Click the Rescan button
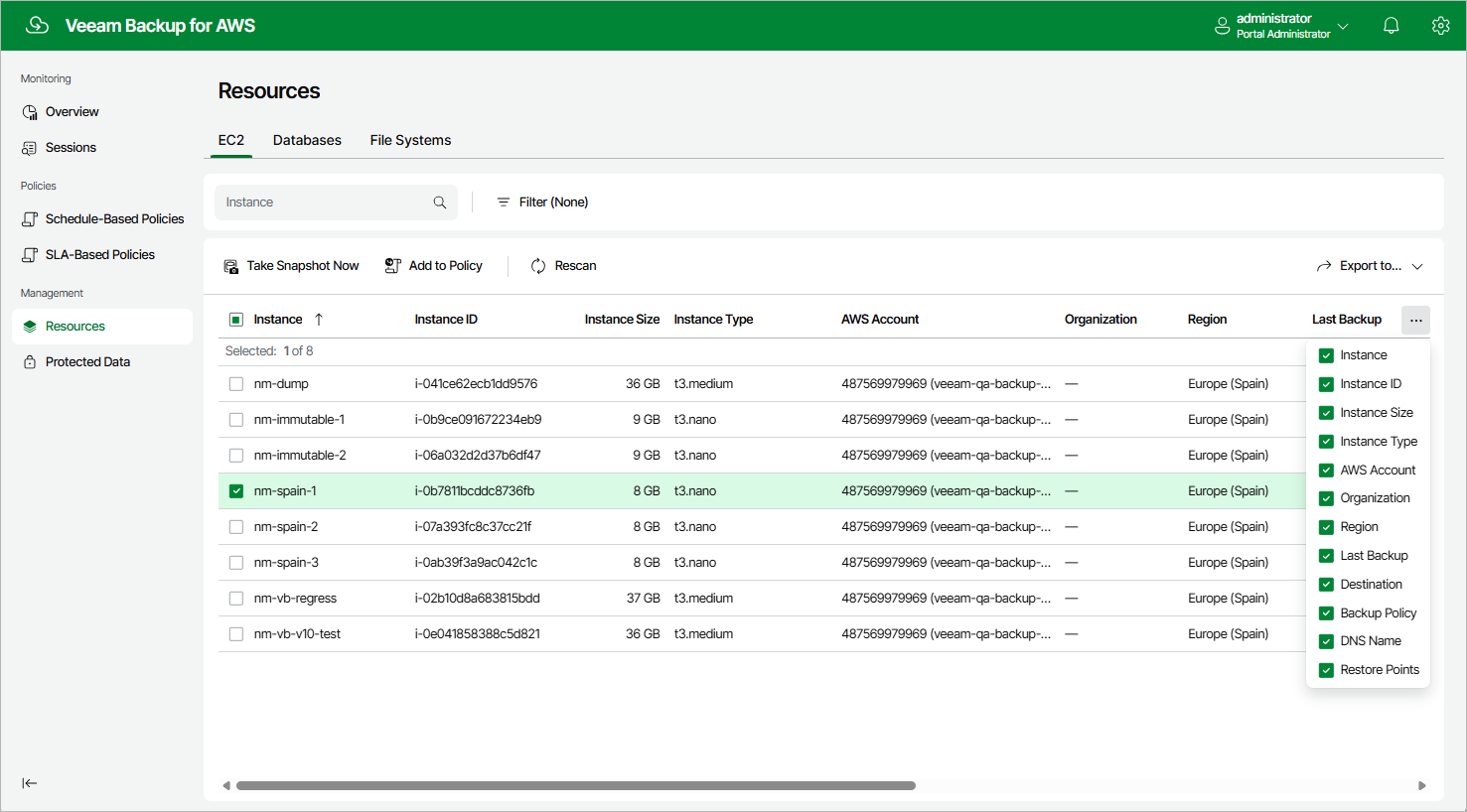 pos(563,266)
